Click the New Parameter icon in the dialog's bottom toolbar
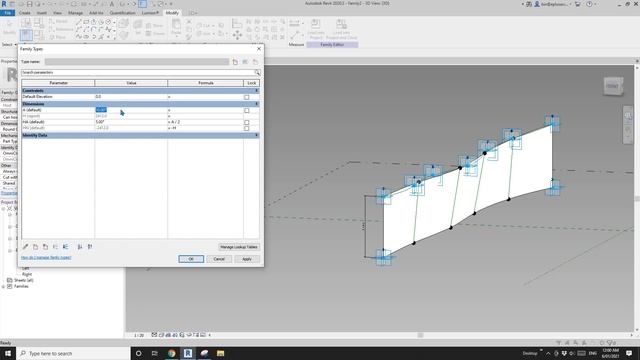This screenshot has width=640, height=360. pos(36,247)
